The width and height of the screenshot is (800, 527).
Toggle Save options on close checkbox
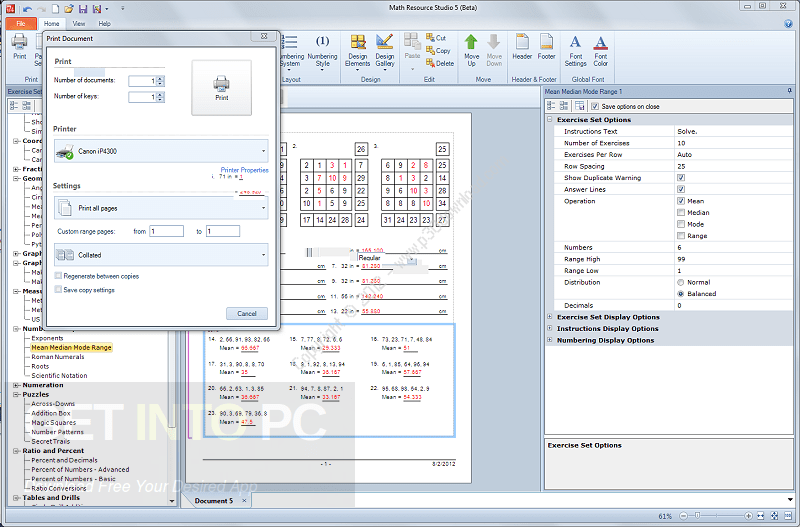[x=595, y=107]
